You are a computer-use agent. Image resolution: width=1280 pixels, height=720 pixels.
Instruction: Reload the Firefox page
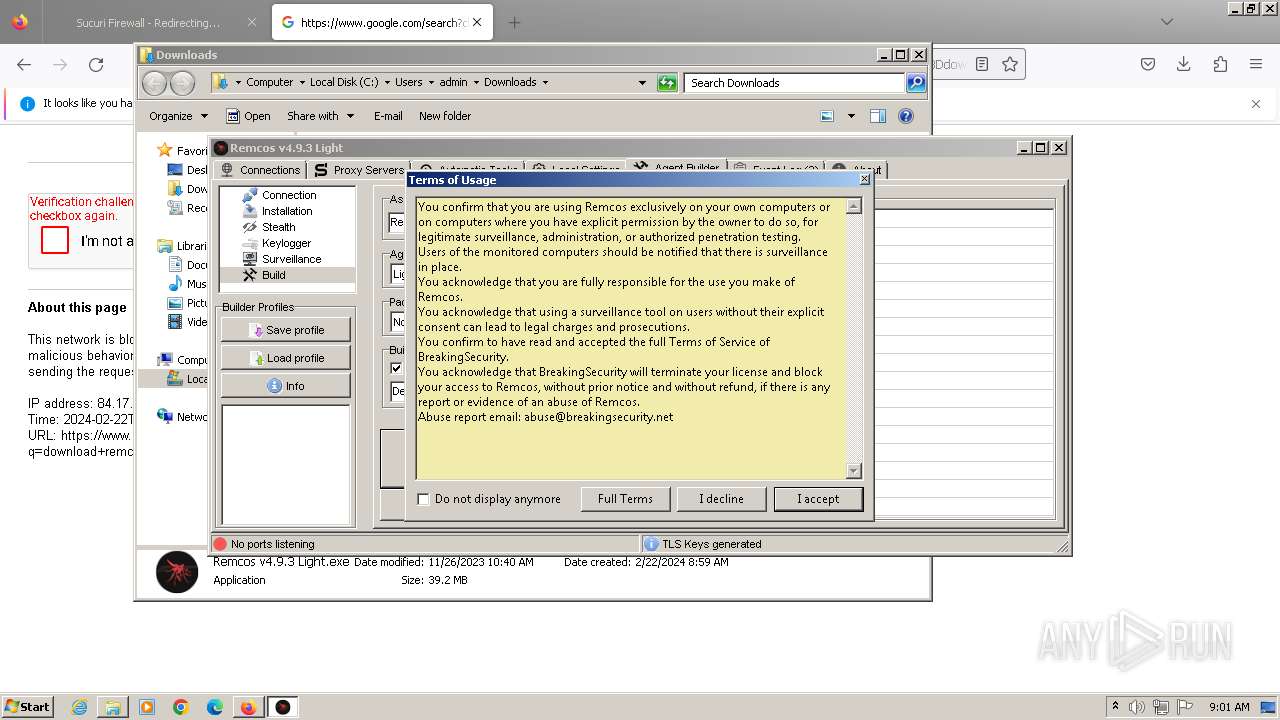coord(96,64)
